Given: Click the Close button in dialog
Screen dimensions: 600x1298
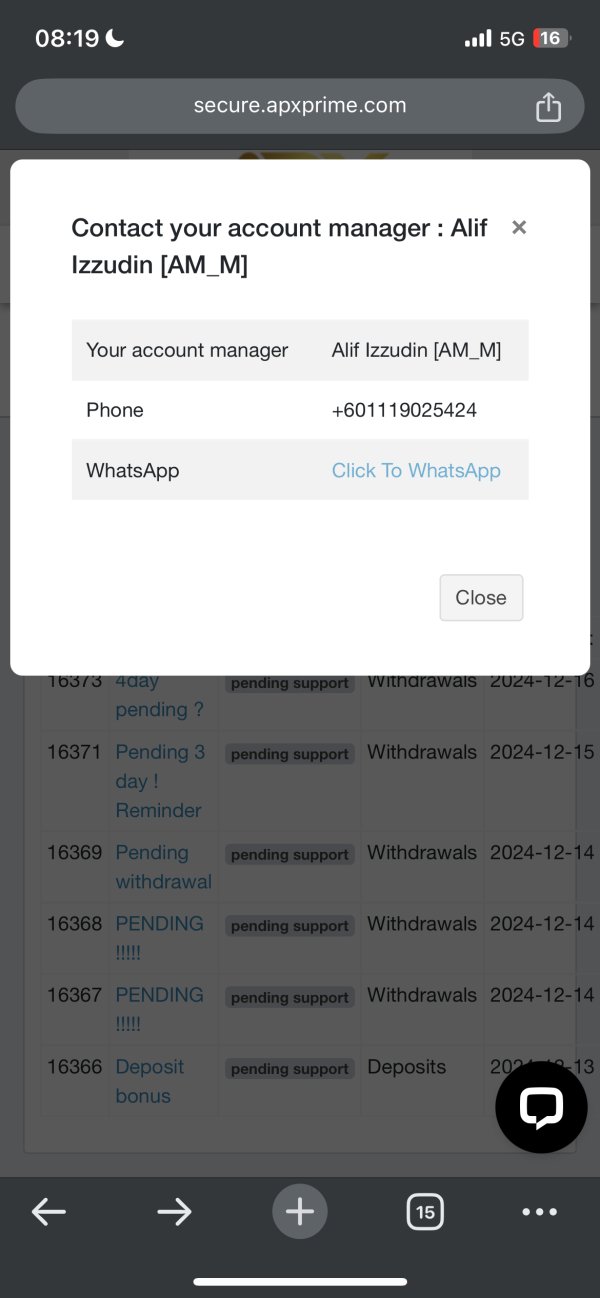Looking at the screenshot, I should 481,597.
